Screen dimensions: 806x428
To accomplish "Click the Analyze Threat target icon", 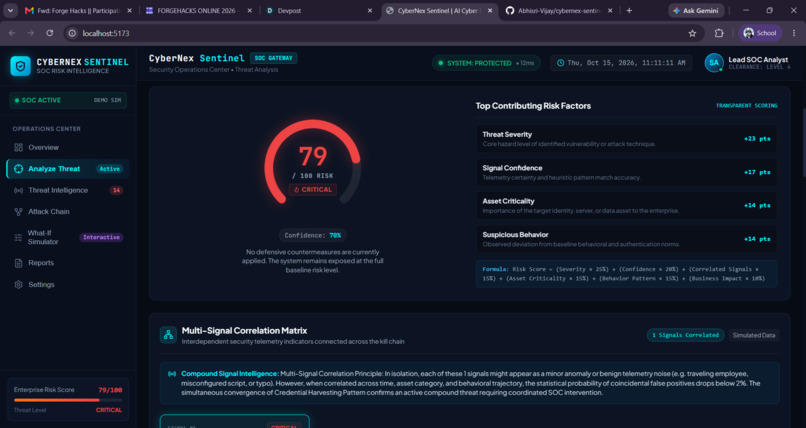I will tap(19, 169).
